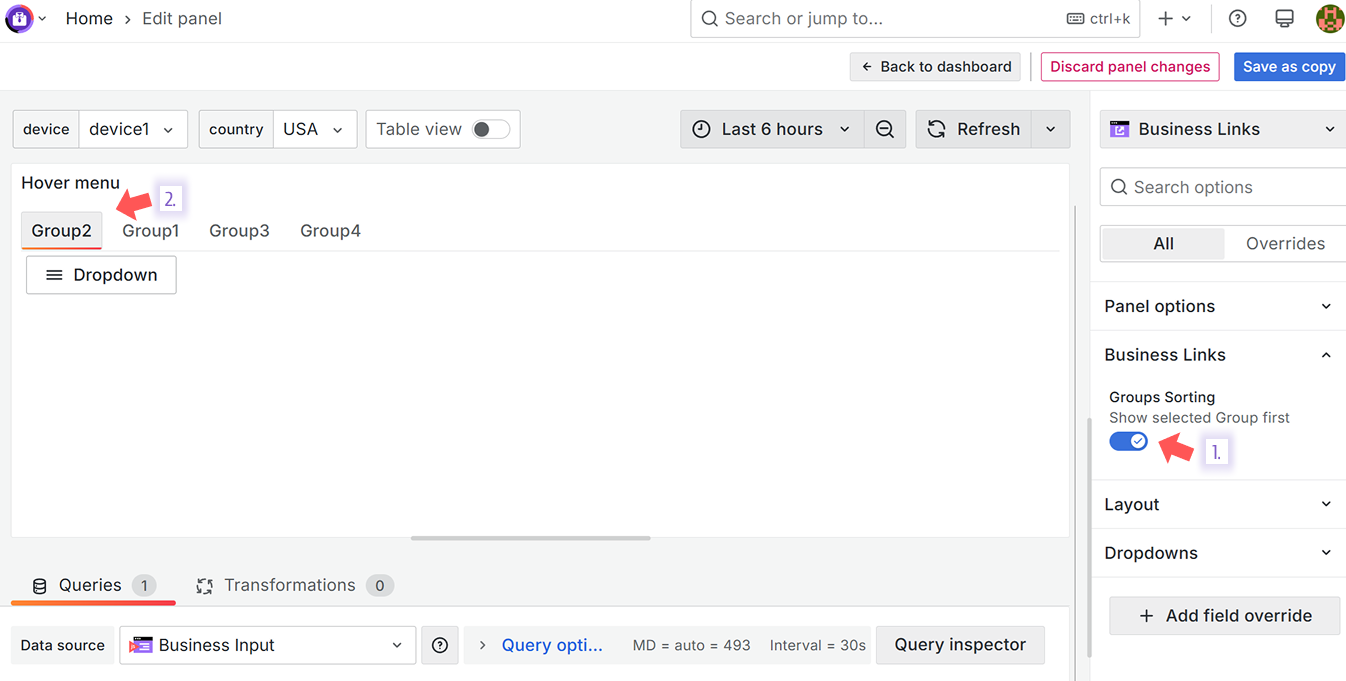Viewport: 1346px width, 681px height.
Task: Toggle the Table view switch
Action: (x=491, y=129)
